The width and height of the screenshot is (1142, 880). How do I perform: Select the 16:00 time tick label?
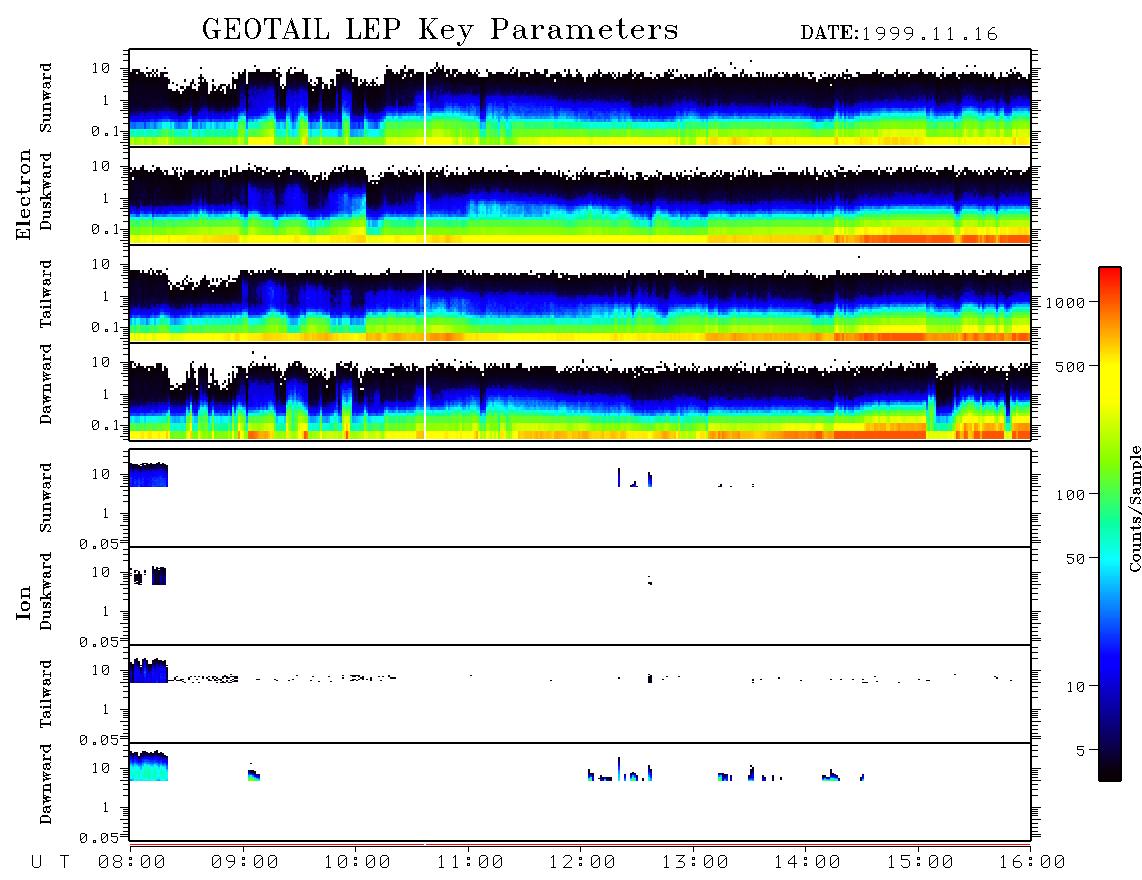pyautogui.click(x=1032, y=863)
